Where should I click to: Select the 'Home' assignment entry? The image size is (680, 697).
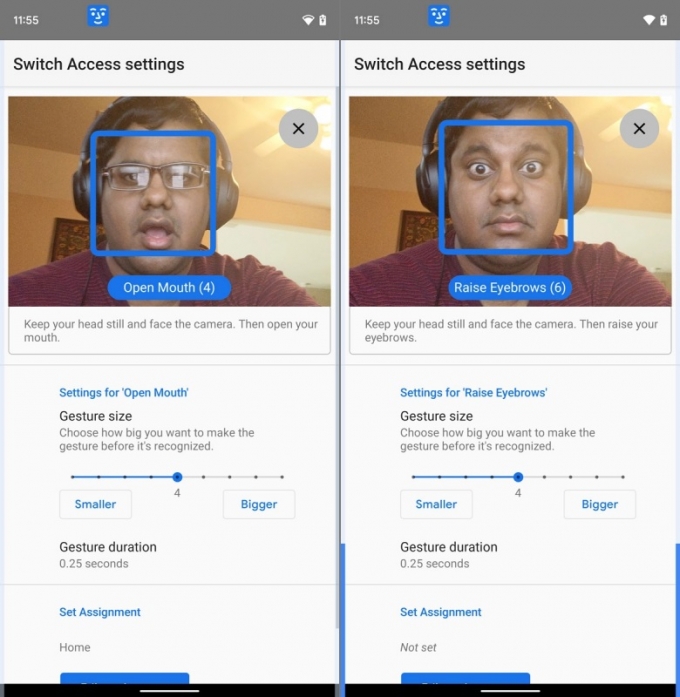pos(75,647)
